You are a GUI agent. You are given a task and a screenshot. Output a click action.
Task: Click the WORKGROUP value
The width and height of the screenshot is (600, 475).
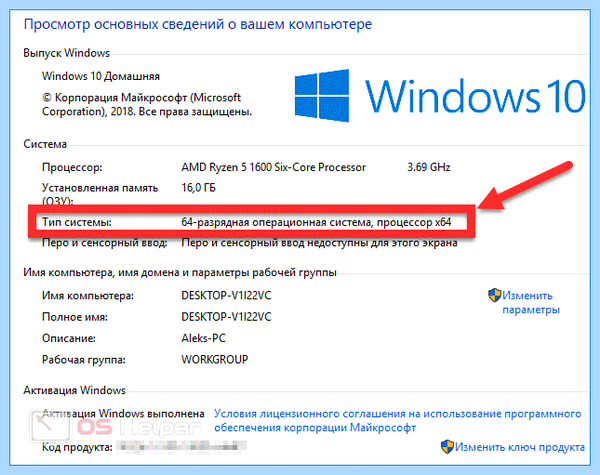[215, 359]
